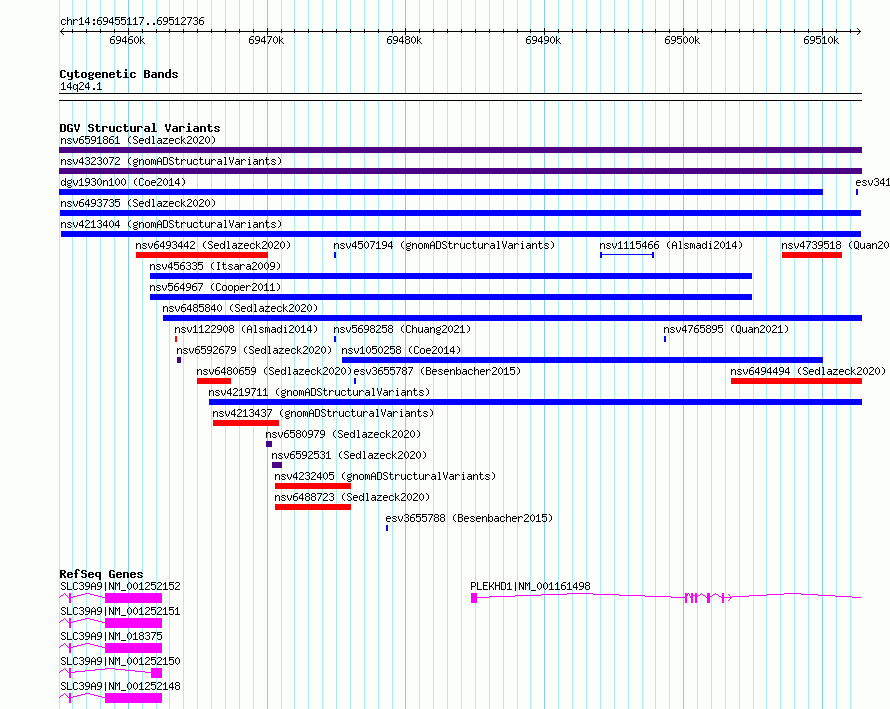Image resolution: width=890 pixels, height=709 pixels.
Task: Select the SLC39A9|NM_001252148 gene label
Action: (120, 686)
